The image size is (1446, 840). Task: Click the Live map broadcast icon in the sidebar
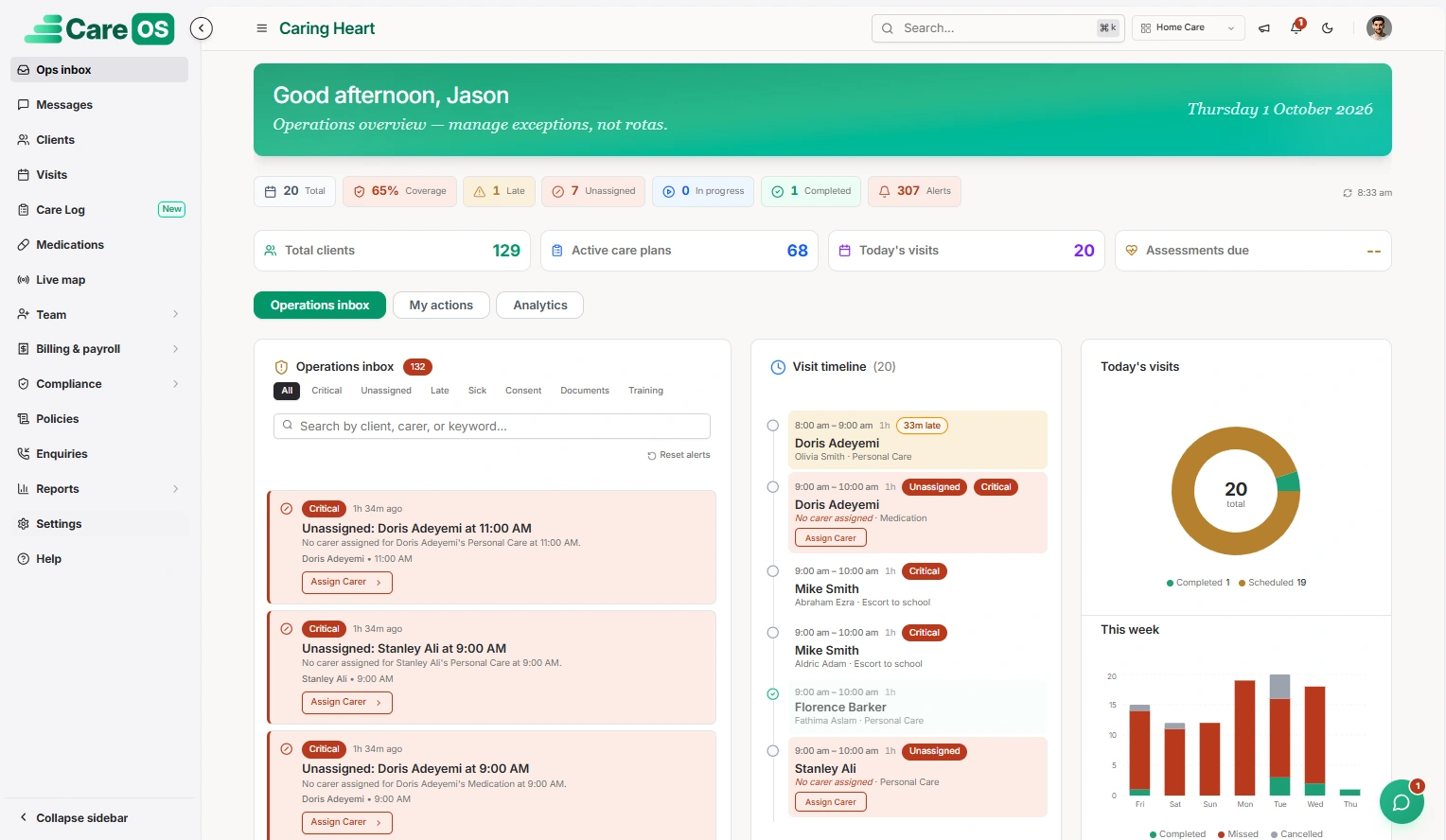(x=24, y=280)
